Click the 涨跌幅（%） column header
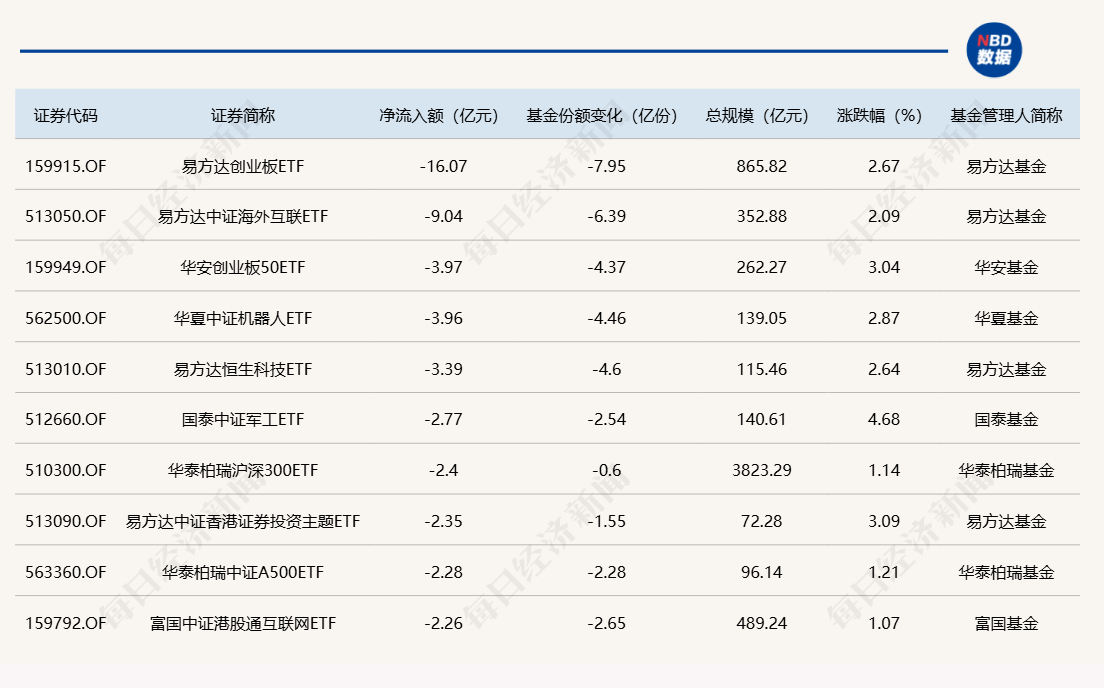The width and height of the screenshot is (1104, 688). (879, 115)
